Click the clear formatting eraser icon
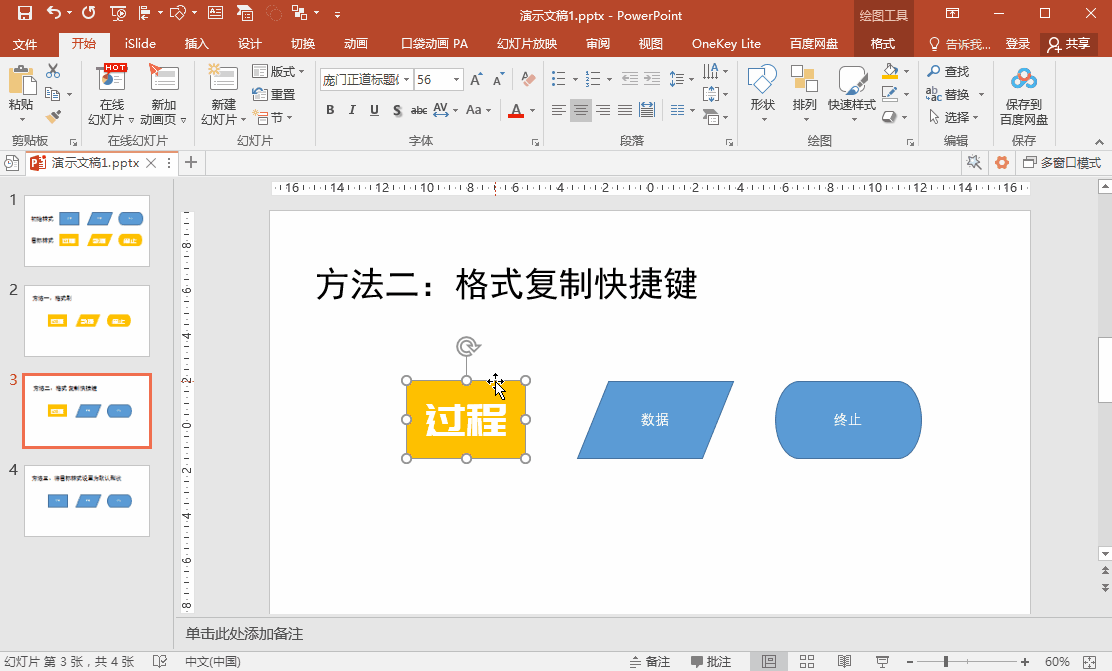Image resolution: width=1112 pixels, height=671 pixels. tap(529, 79)
